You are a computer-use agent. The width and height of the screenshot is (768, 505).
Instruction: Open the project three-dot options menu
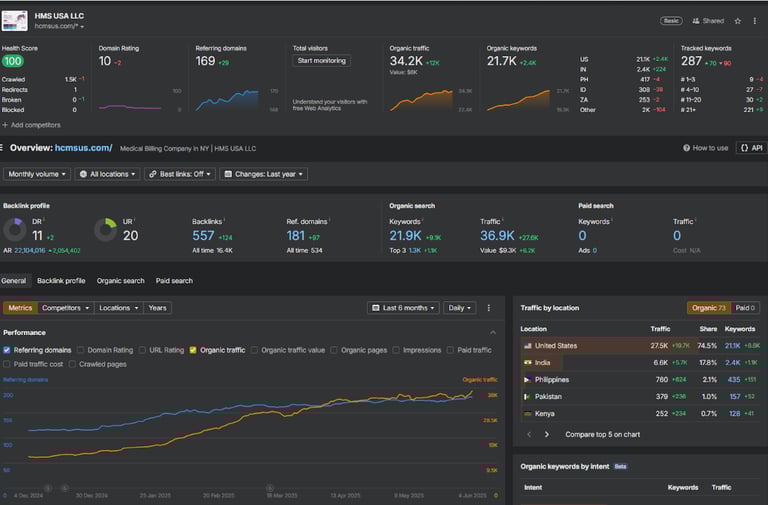[x=755, y=20]
